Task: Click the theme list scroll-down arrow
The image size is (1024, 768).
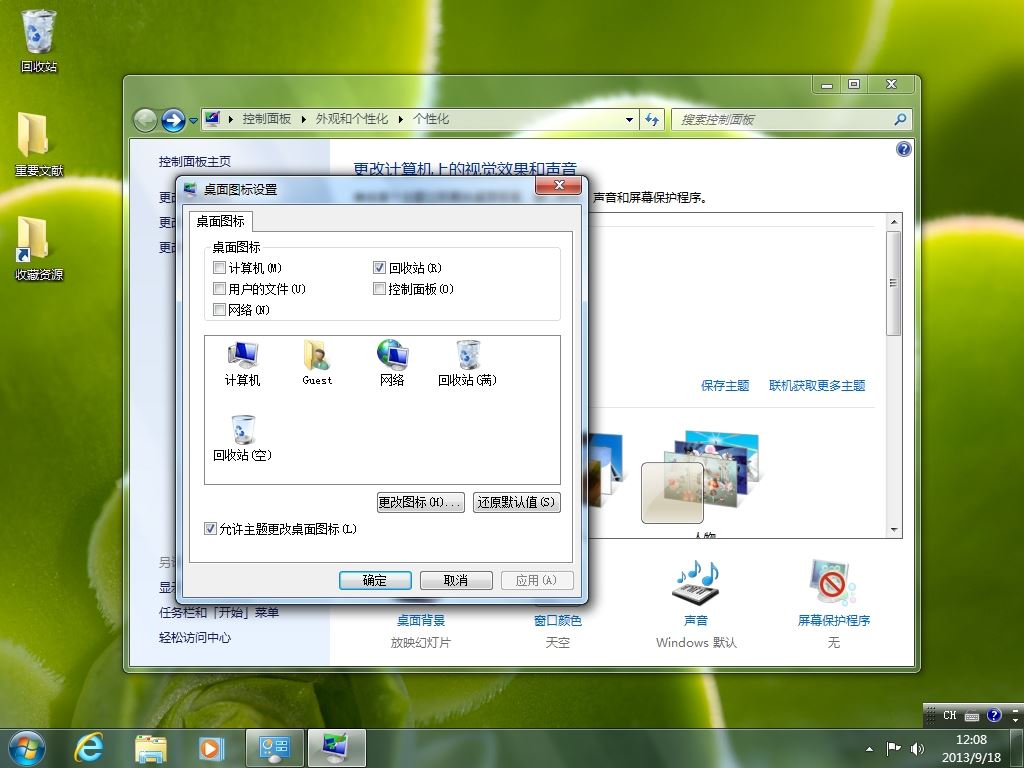Action: click(x=894, y=530)
